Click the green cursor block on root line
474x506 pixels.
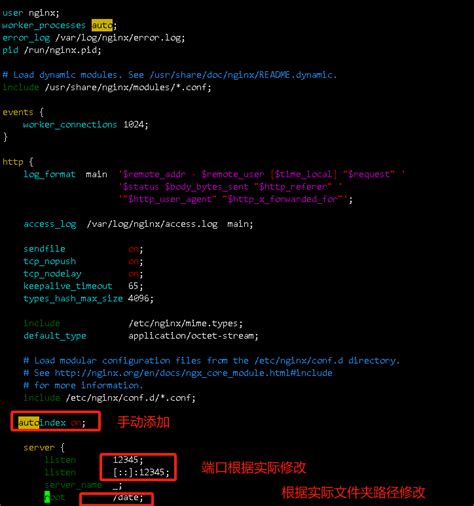[x=47, y=497]
